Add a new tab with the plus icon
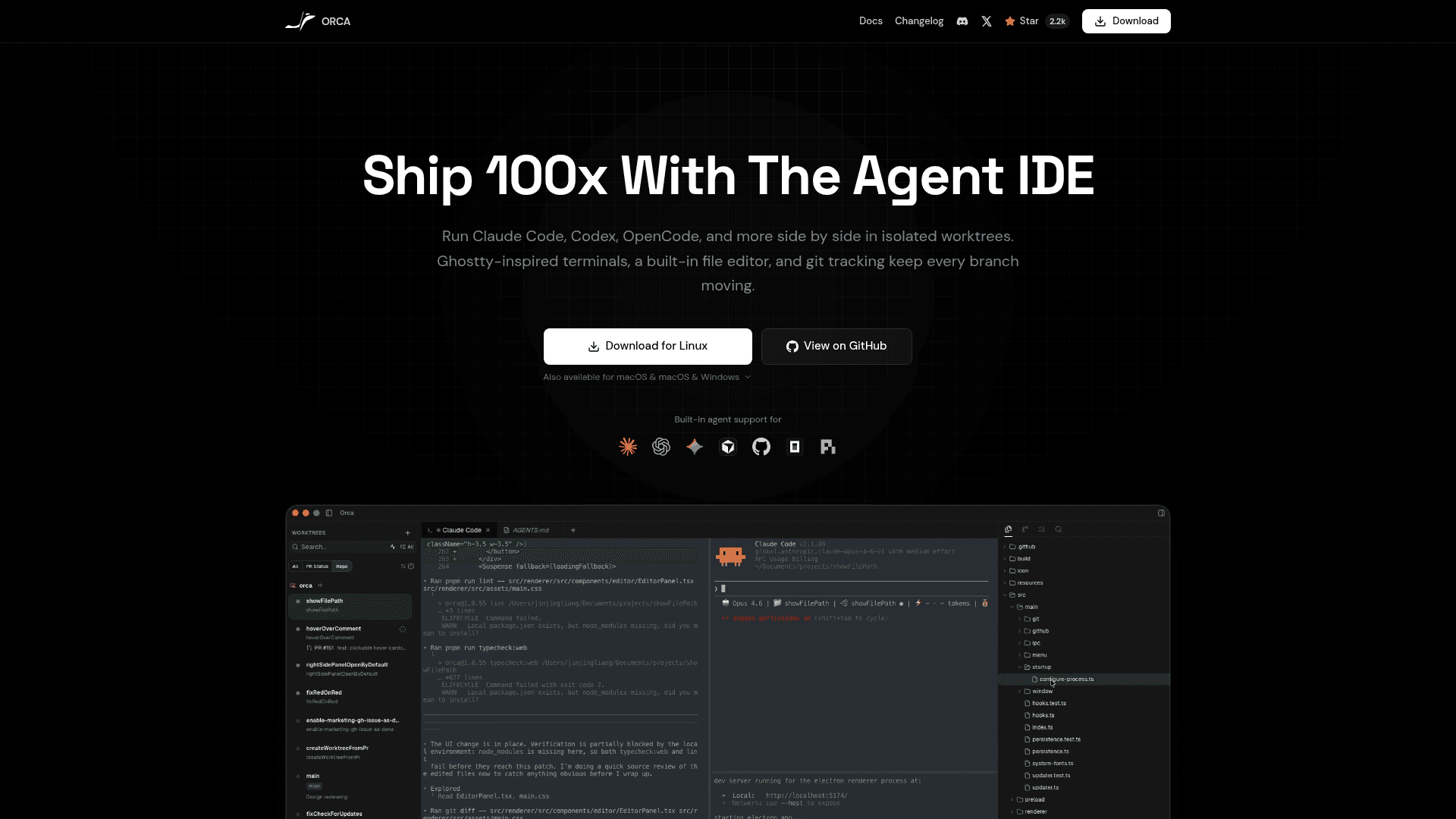1456x819 pixels. 573,530
